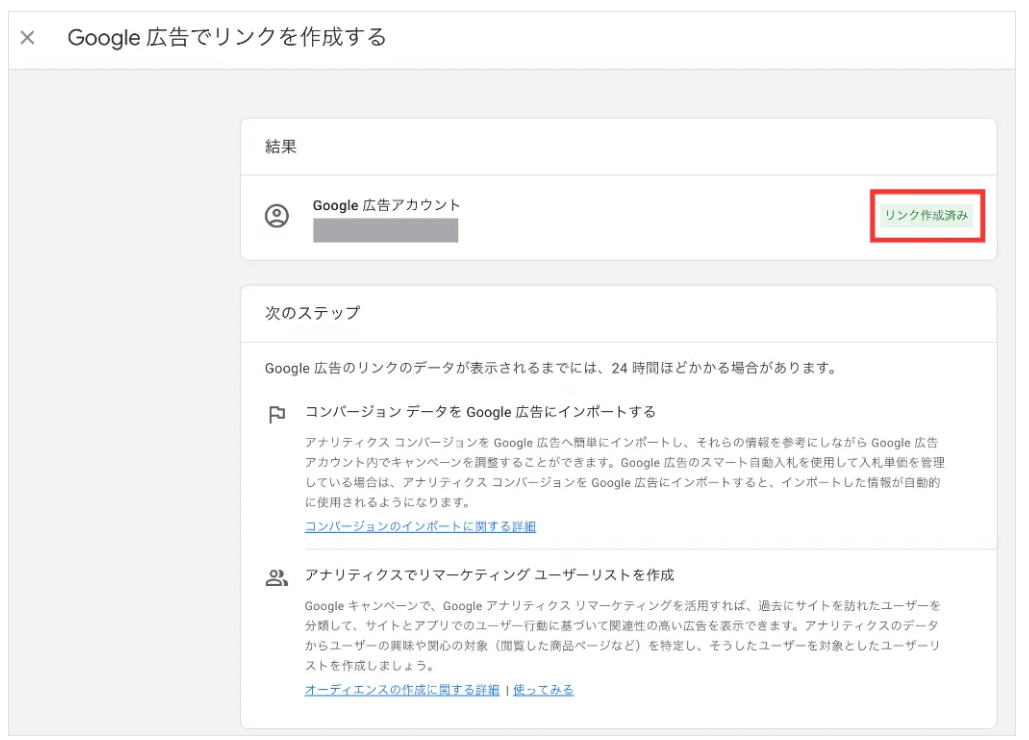Click the flag icon beside conversion import
This screenshot has height=740, width=1029.
277,414
